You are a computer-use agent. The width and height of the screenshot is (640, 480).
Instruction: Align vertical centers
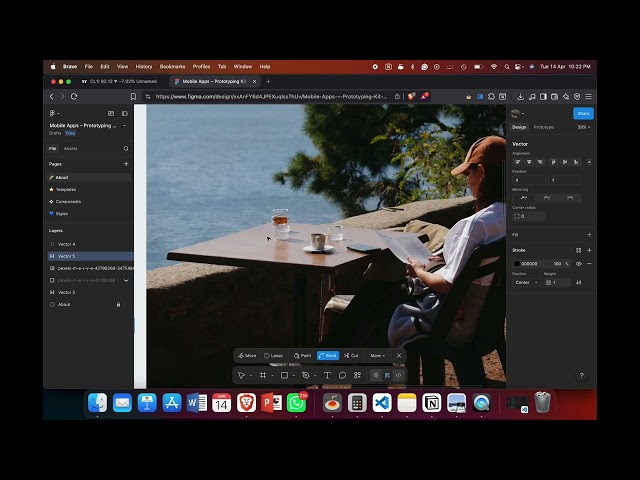pyautogui.click(x=565, y=162)
